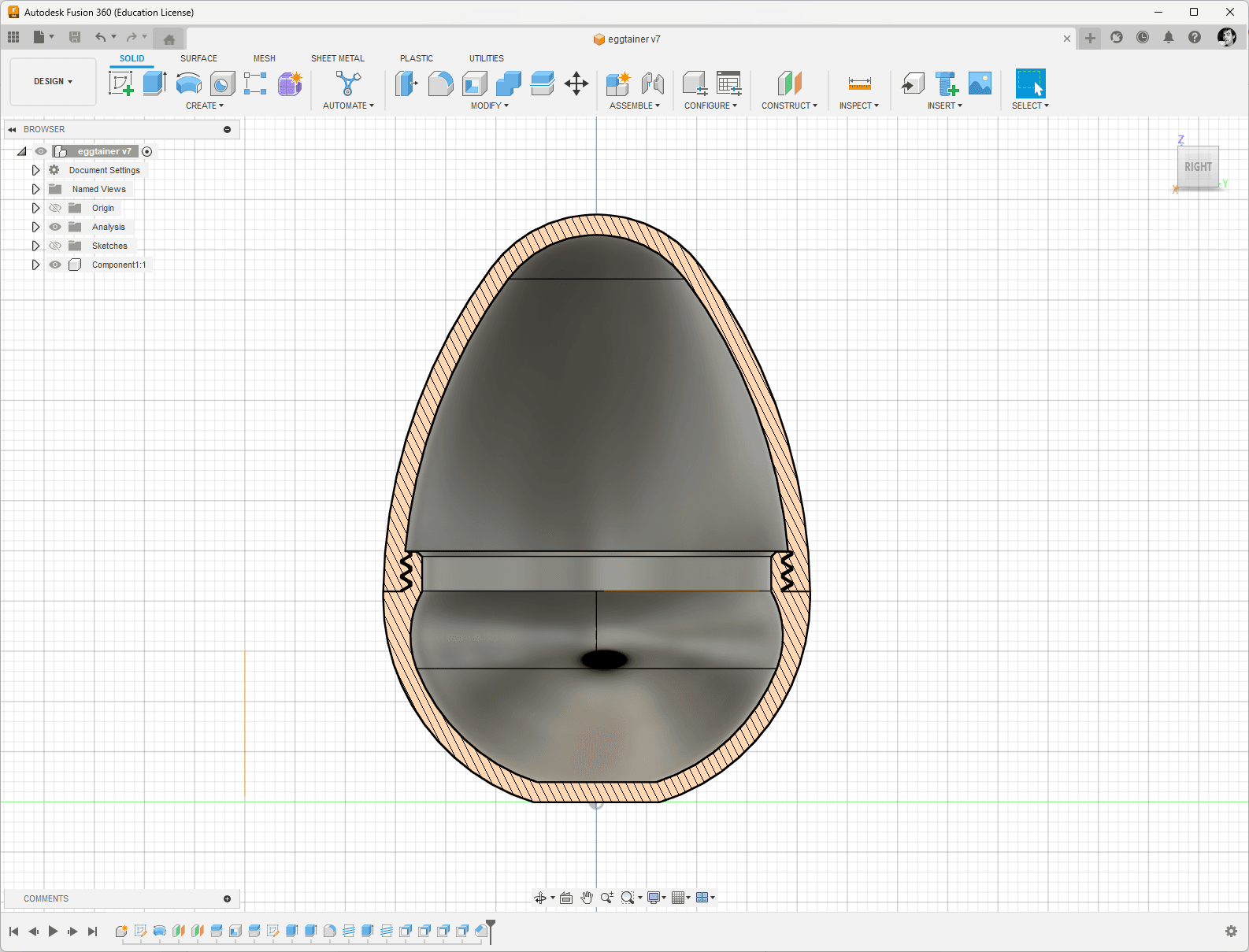Viewport: 1249px width, 952px height.
Task: Select the New Component icon
Action: 618,83
